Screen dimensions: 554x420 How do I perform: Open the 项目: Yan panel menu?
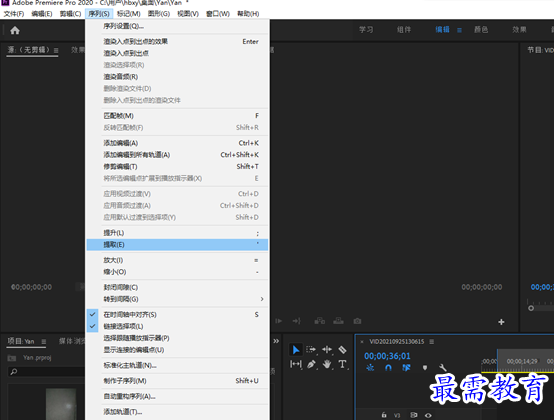pyautogui.click(x=43, y=342)
